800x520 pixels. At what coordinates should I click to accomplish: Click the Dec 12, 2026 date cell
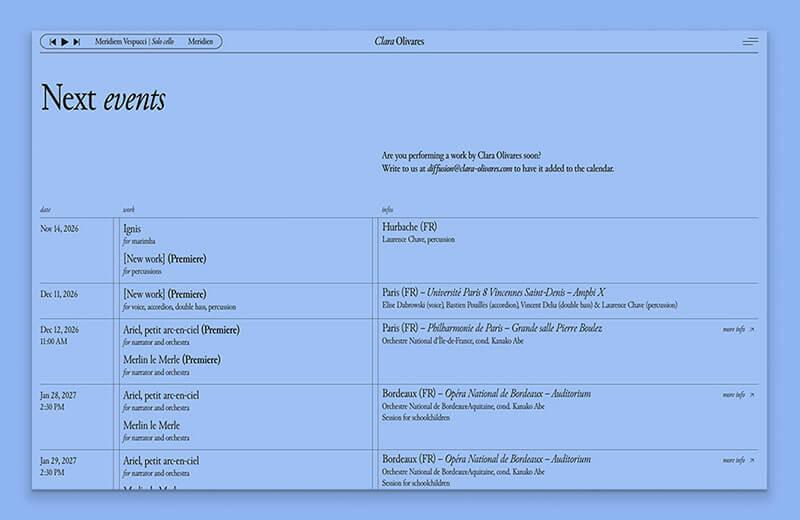tap(60, 330)
